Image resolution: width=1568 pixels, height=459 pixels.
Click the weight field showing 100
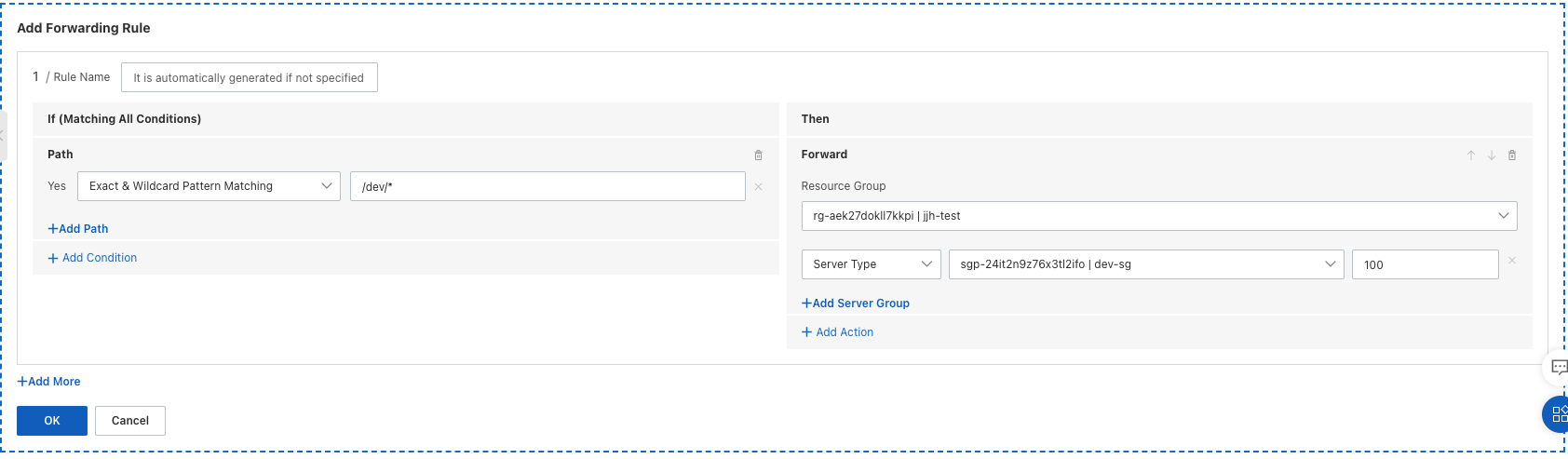click(1426, 264)
